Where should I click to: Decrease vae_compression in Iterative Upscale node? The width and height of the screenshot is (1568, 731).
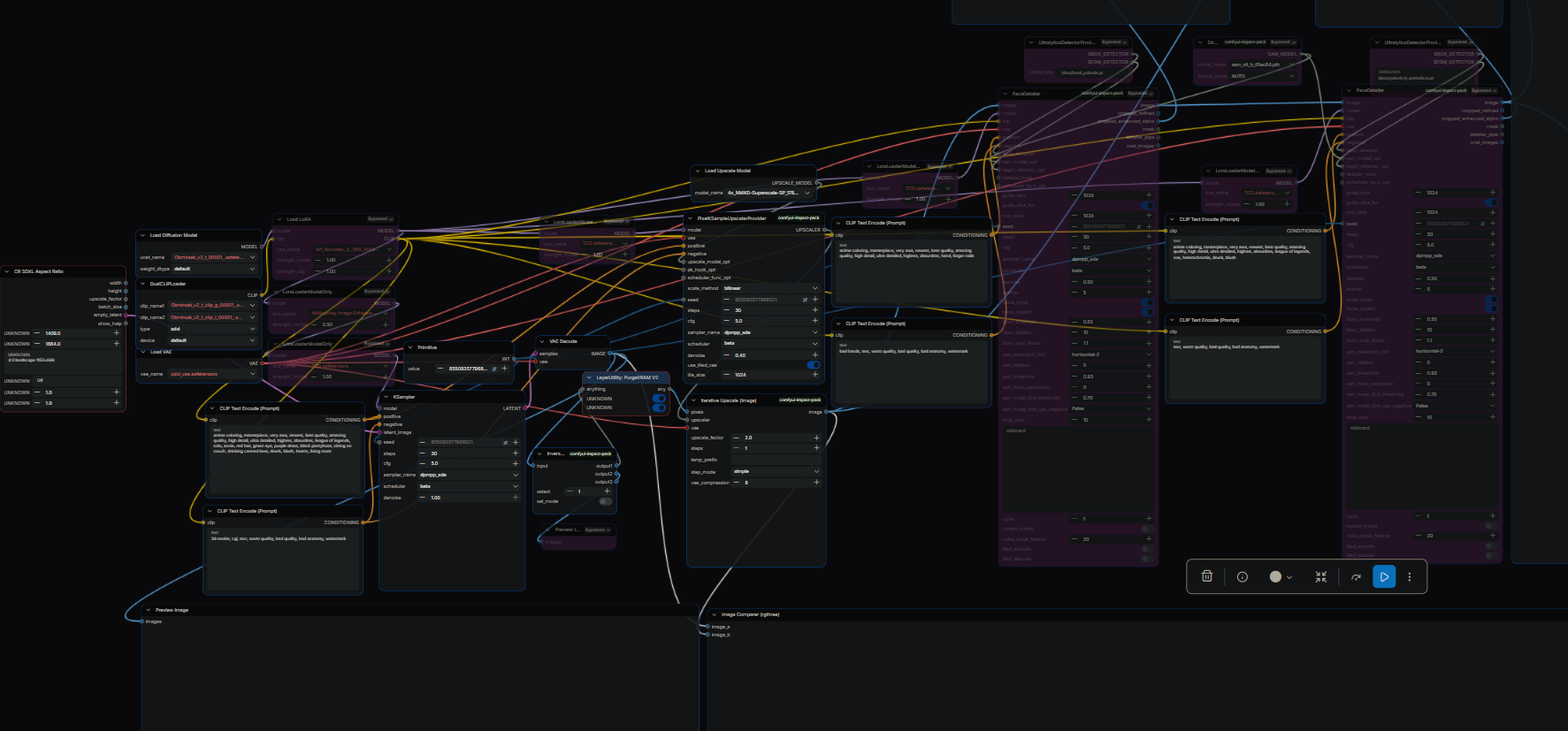point(737,483)
